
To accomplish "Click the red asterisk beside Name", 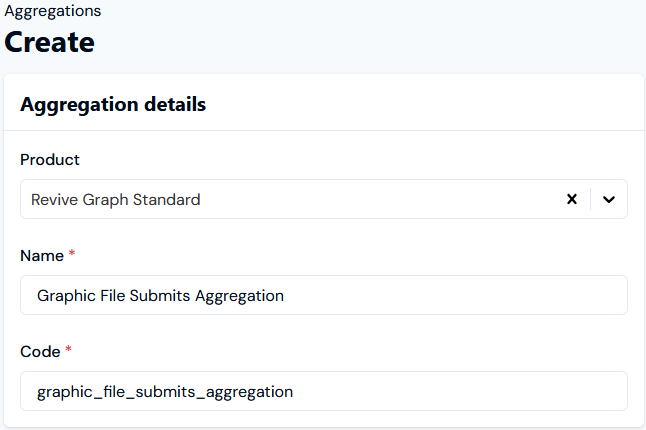I will [72, 255].
